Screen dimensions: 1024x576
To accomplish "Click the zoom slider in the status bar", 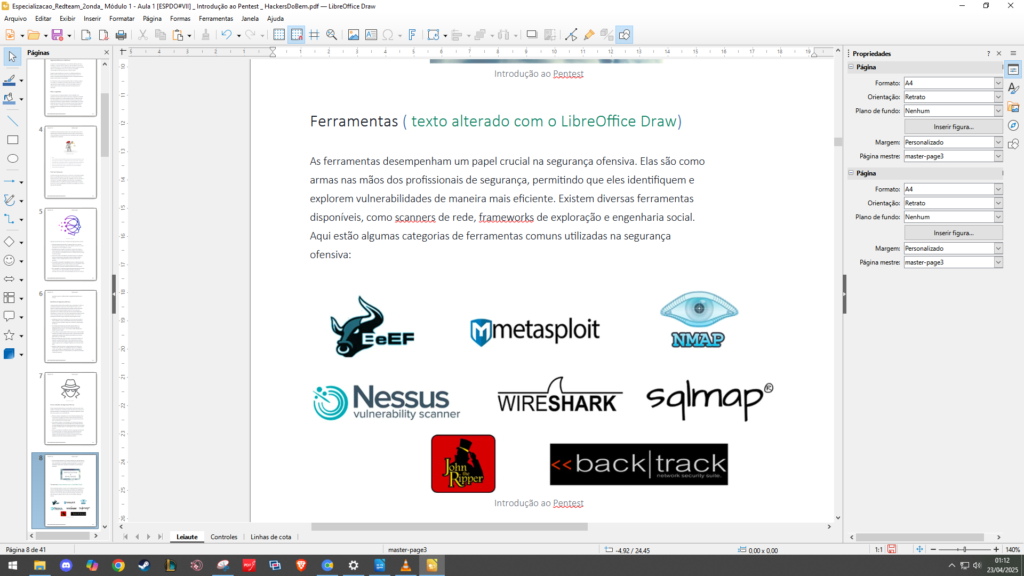I will 960,549.
